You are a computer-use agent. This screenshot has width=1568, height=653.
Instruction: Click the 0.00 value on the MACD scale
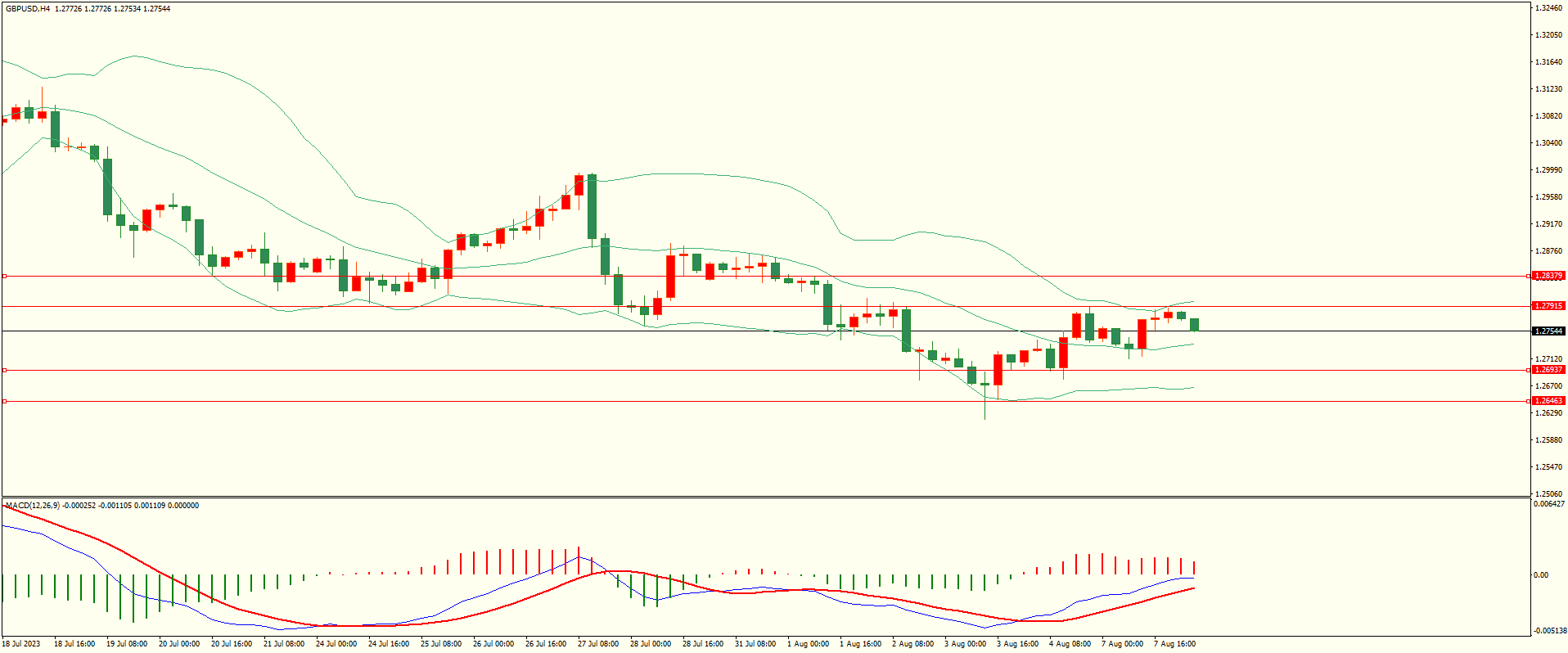(x=1541, y=575)
